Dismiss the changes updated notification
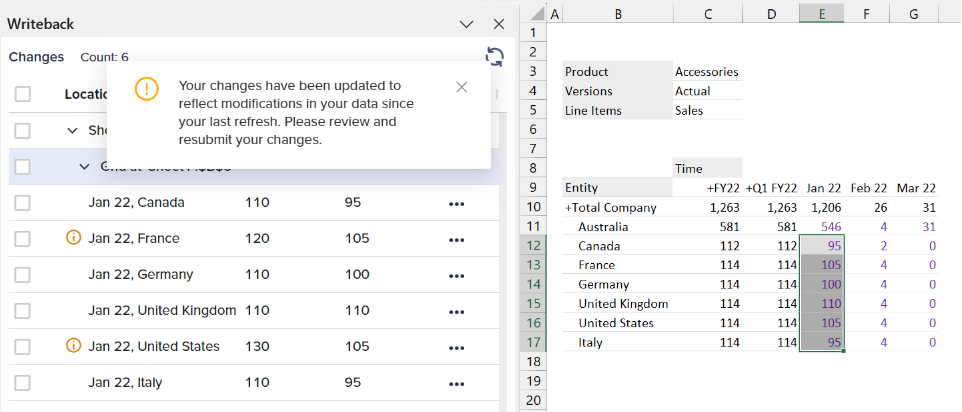This screenshot has height=412, width=962. 461,87
